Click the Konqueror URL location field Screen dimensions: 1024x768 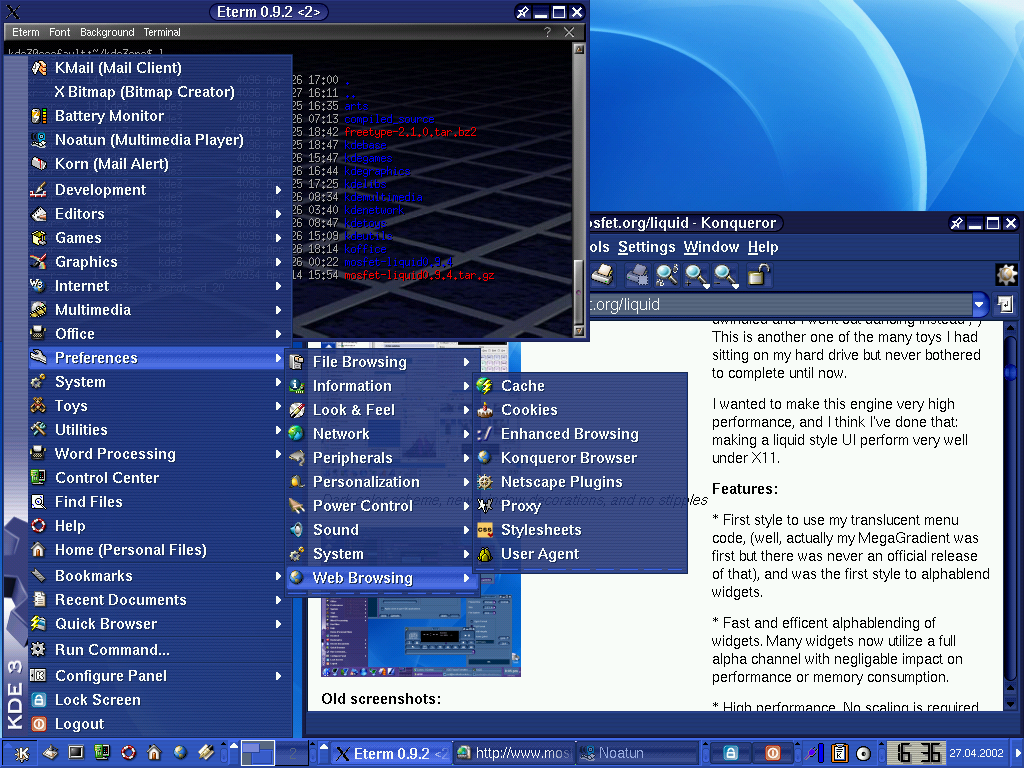[780, 304]
